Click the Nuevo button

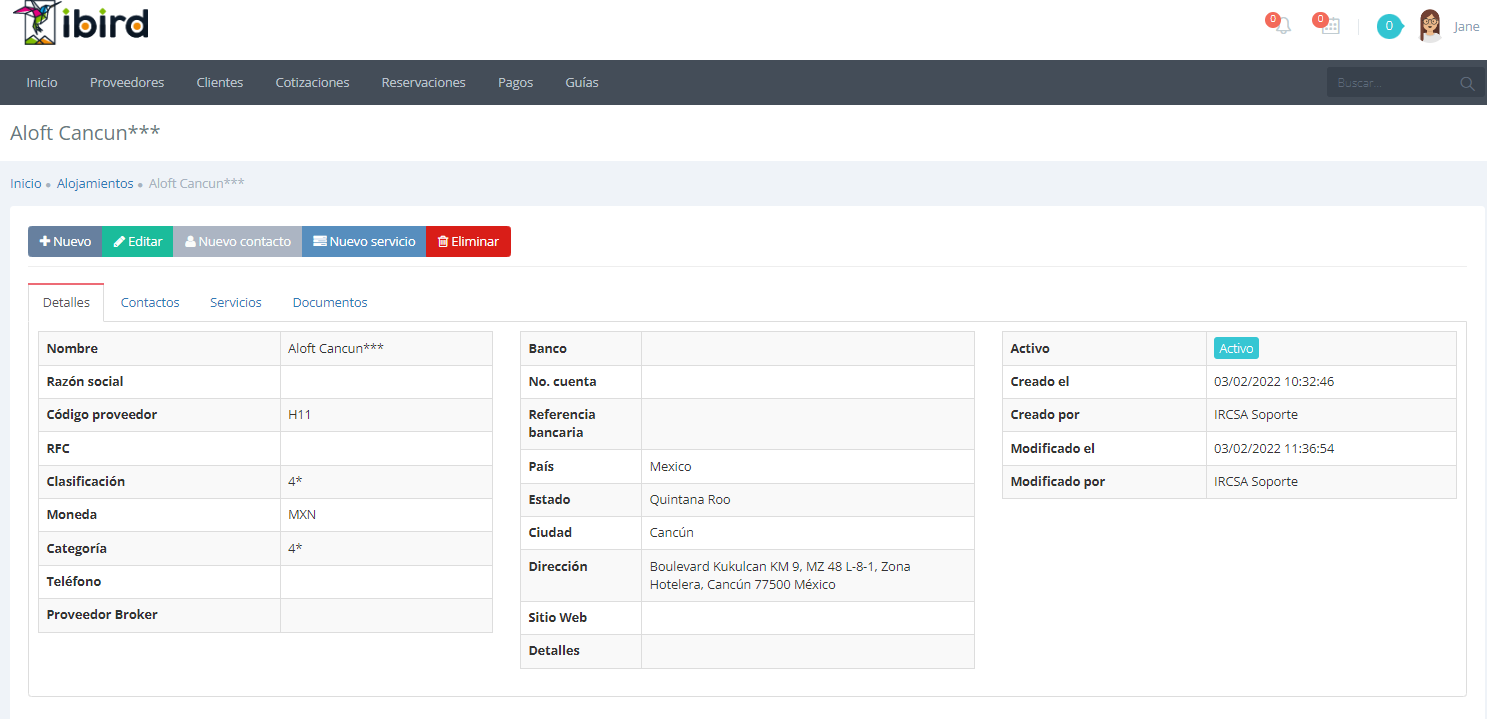(65, 241)
